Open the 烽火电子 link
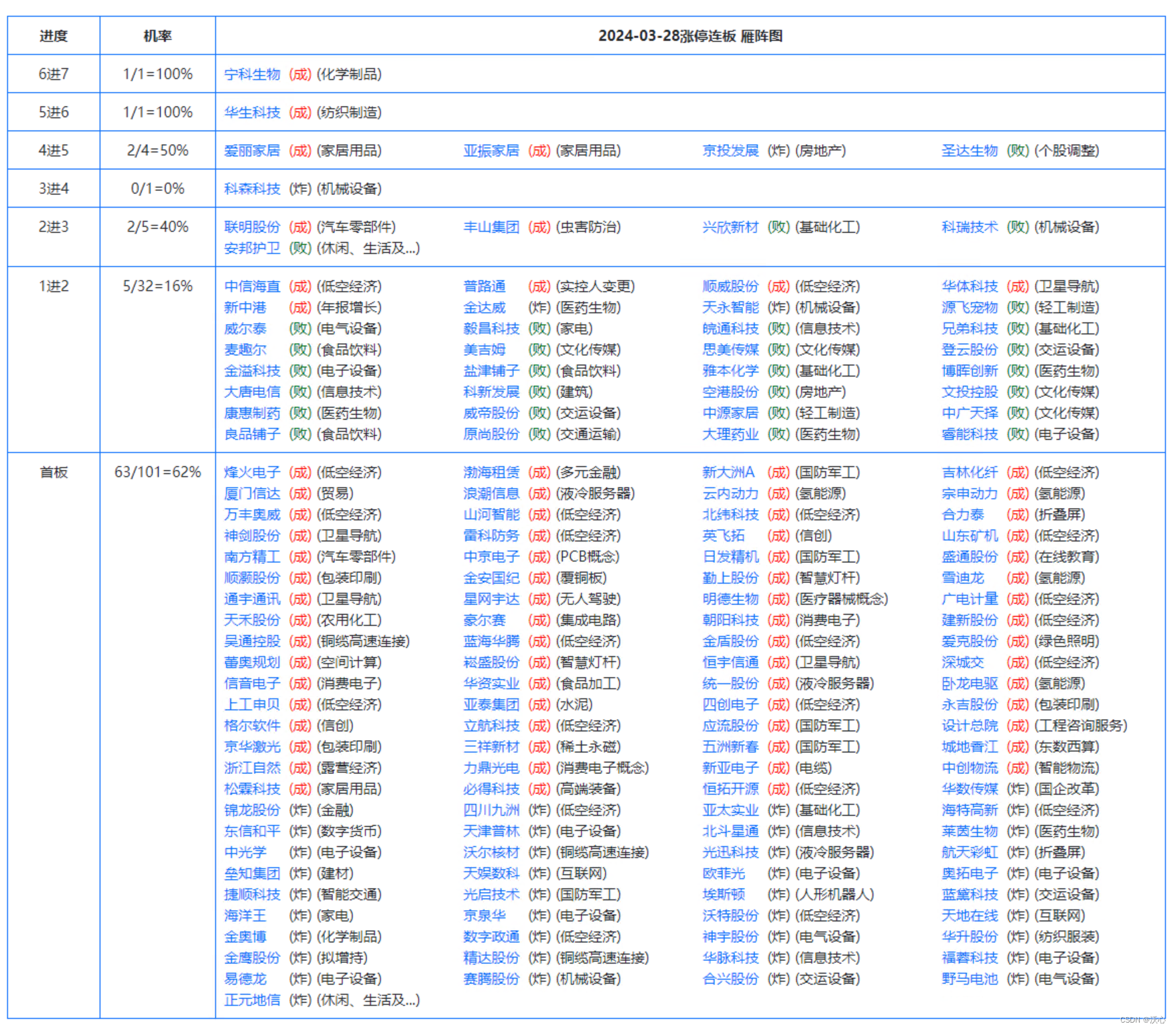 252,472
